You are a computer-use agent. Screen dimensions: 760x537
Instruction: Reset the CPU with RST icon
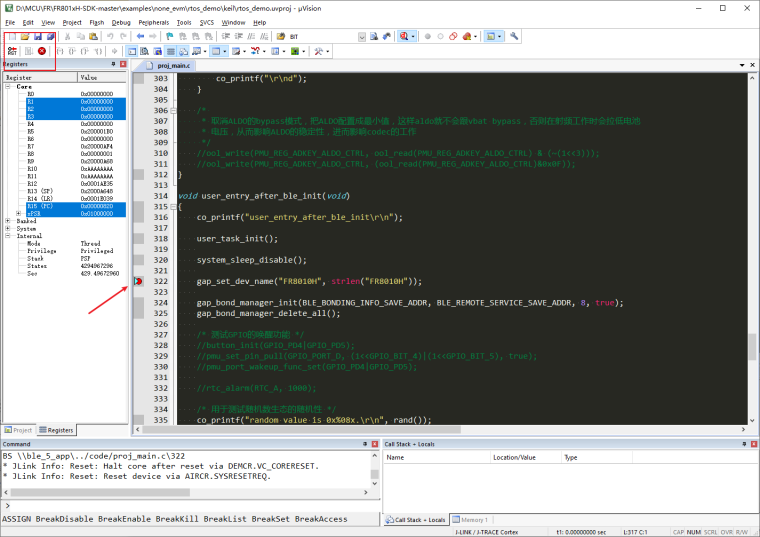[x=12, y=51]
